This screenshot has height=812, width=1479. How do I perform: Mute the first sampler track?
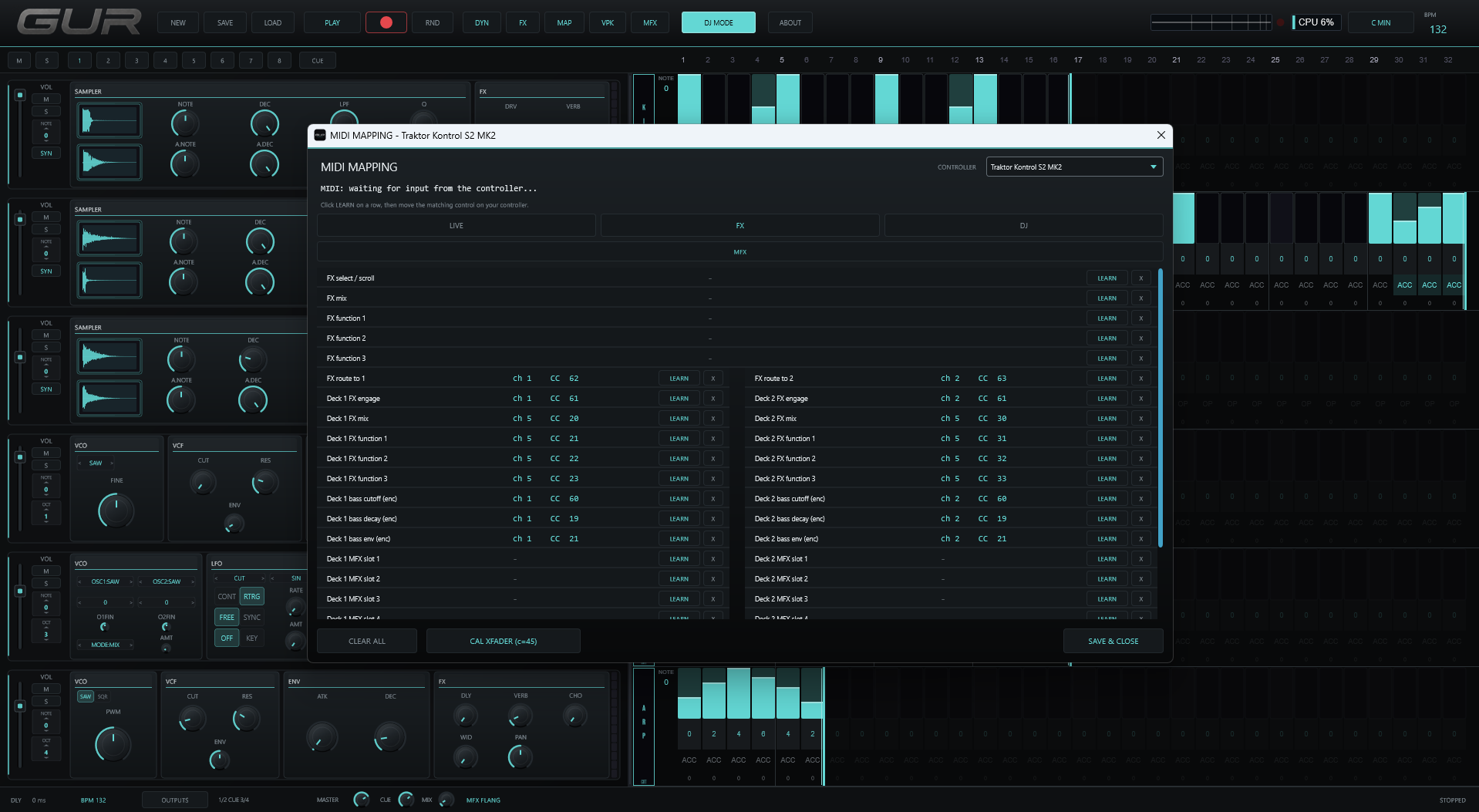[x=46, y=99]
